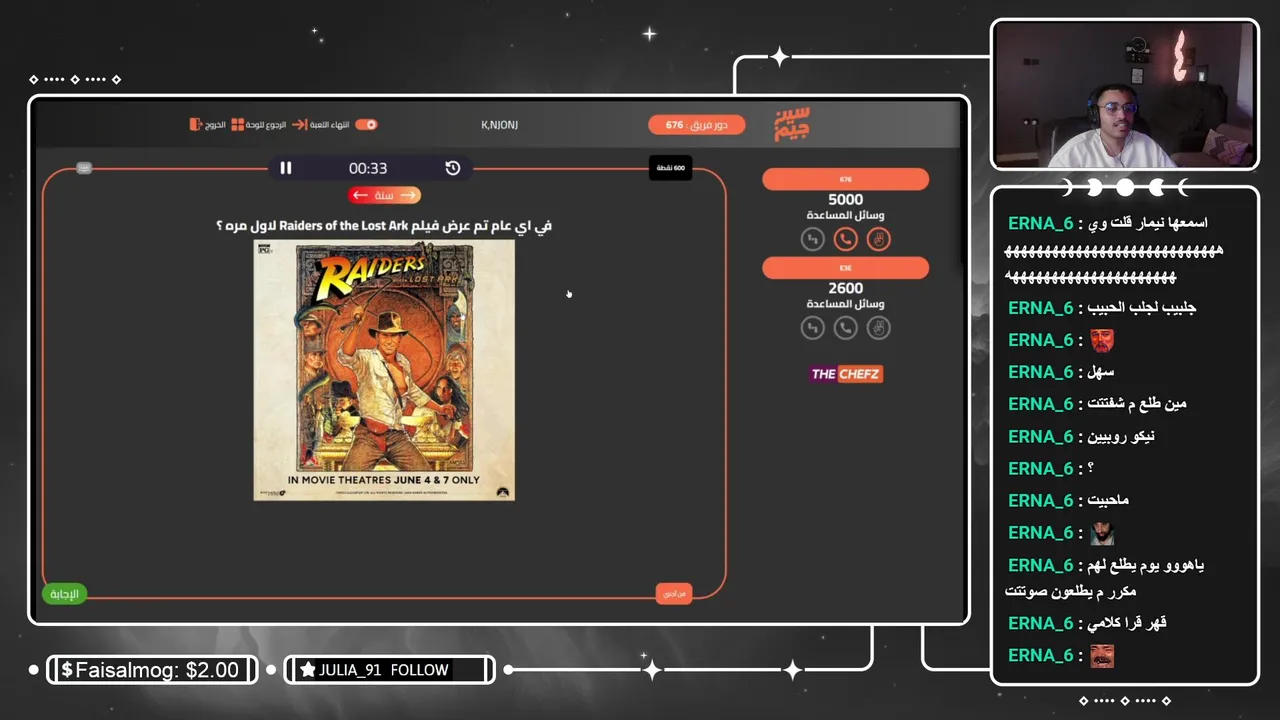1280x720 pixels.
Task: Use team E3E swap-answers lifeline
Action: point(812,327)
